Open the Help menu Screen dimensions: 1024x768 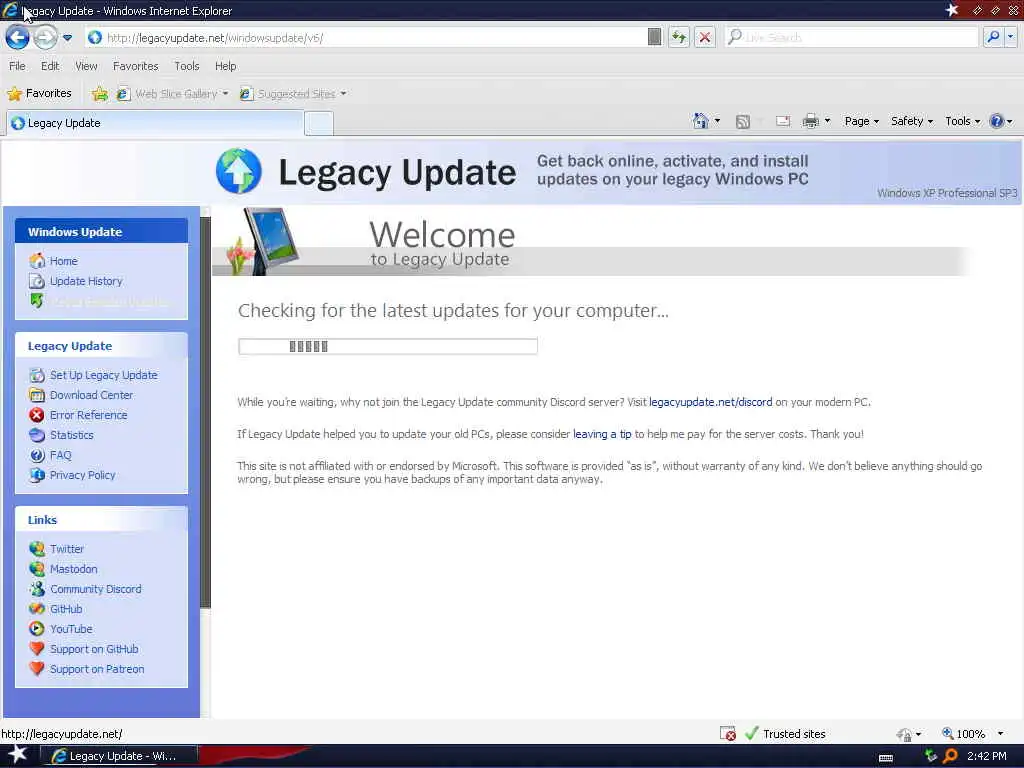[225, 66]
